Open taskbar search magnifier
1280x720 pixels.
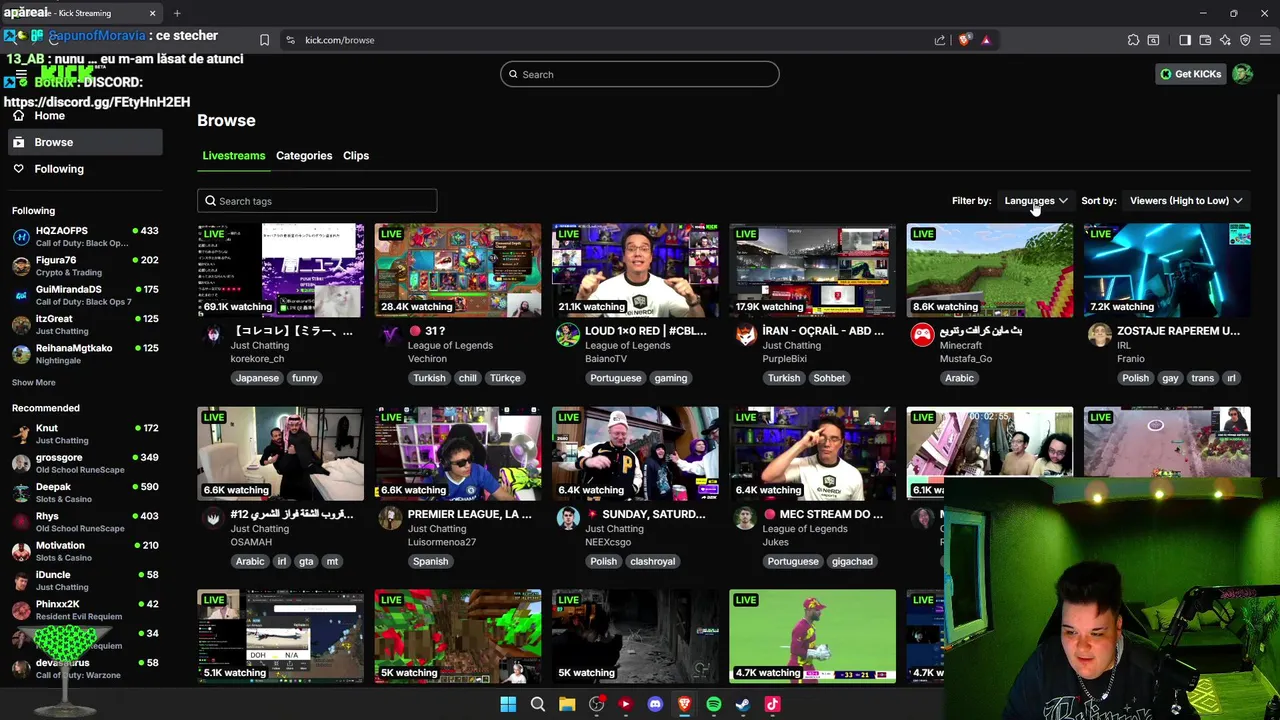coord(537,704)
